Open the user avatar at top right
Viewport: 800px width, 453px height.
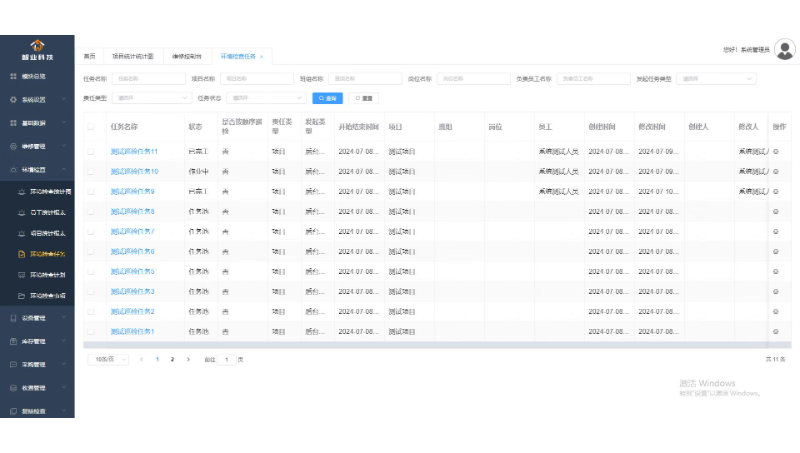coord(785,49)
